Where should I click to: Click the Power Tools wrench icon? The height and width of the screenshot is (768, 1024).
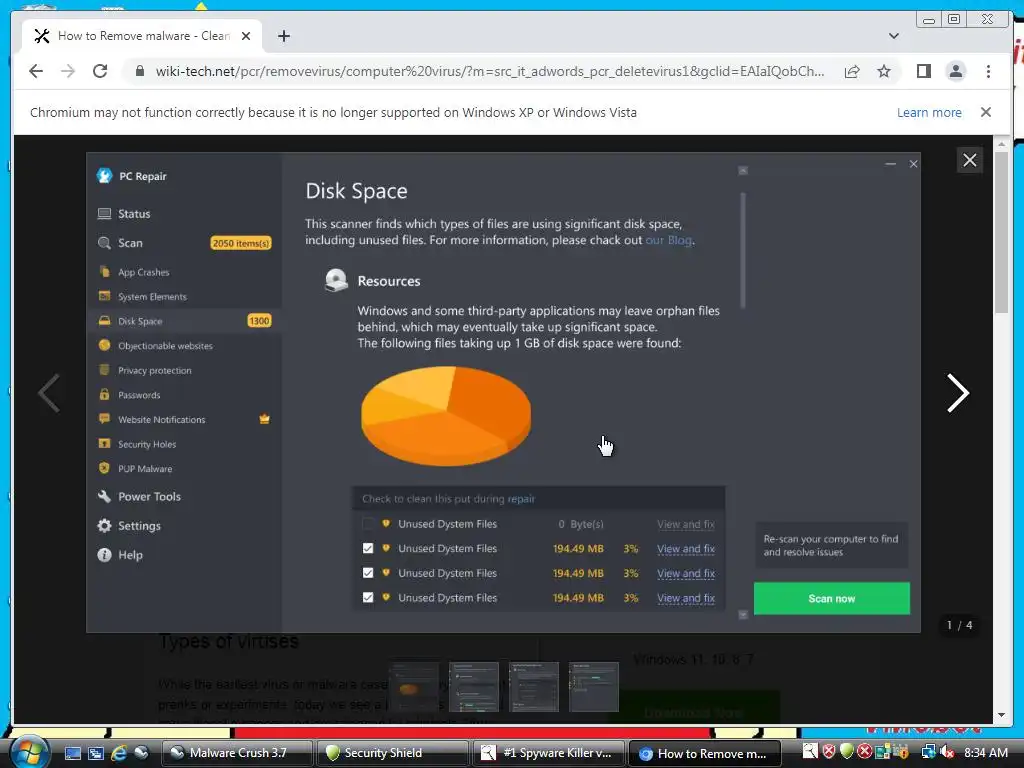(104, 496)
